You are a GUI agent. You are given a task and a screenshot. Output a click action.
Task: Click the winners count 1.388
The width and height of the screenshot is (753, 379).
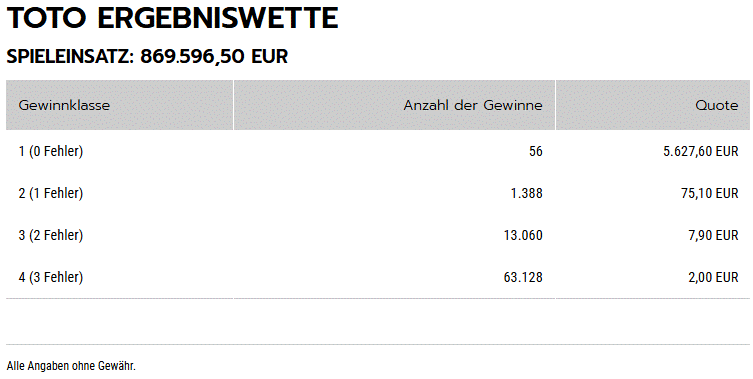(x=526, y=193)
